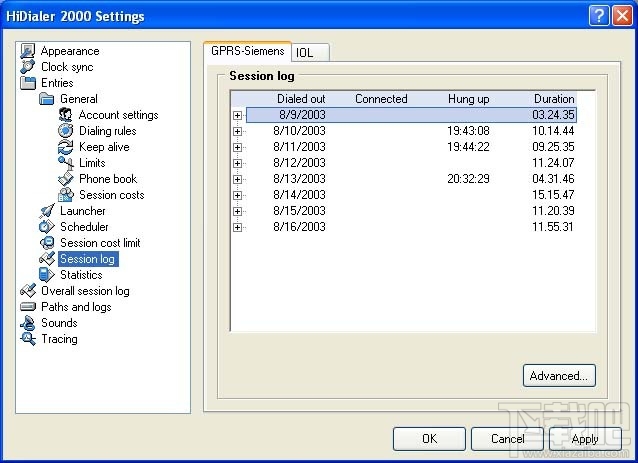Screen dimensions: 638x463
Task: Close the HiDialer 2000 Settings dialog
Action: pyautogui.click(x=622, y=16)
